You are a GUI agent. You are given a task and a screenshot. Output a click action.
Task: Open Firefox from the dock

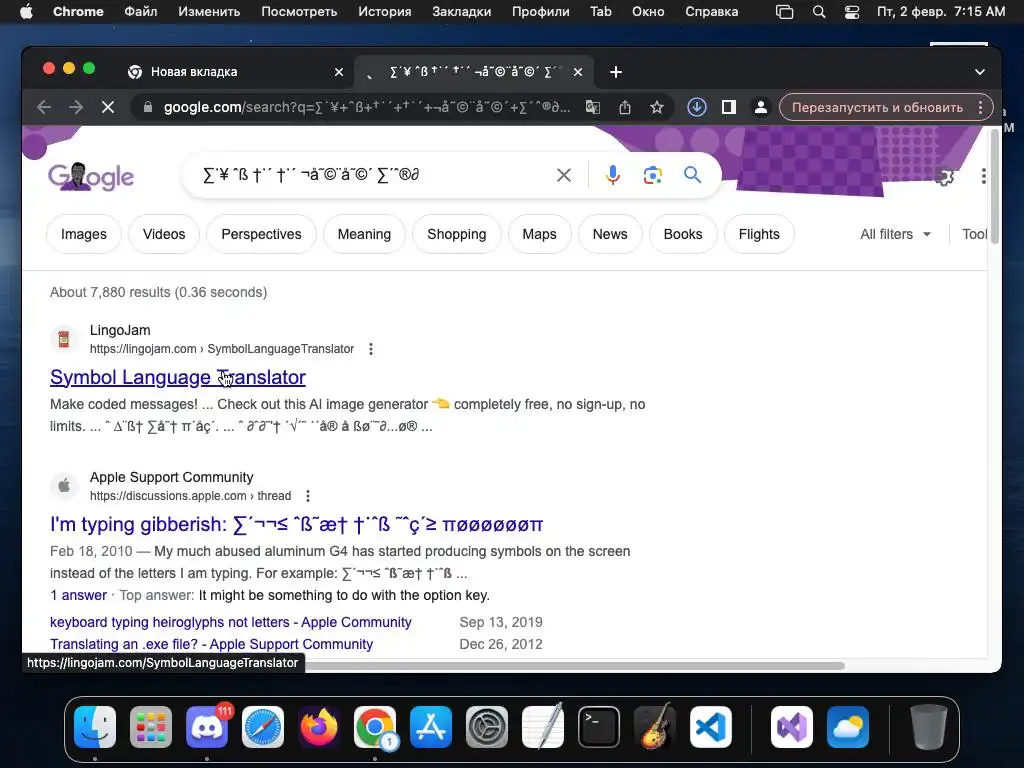(319, 727)
